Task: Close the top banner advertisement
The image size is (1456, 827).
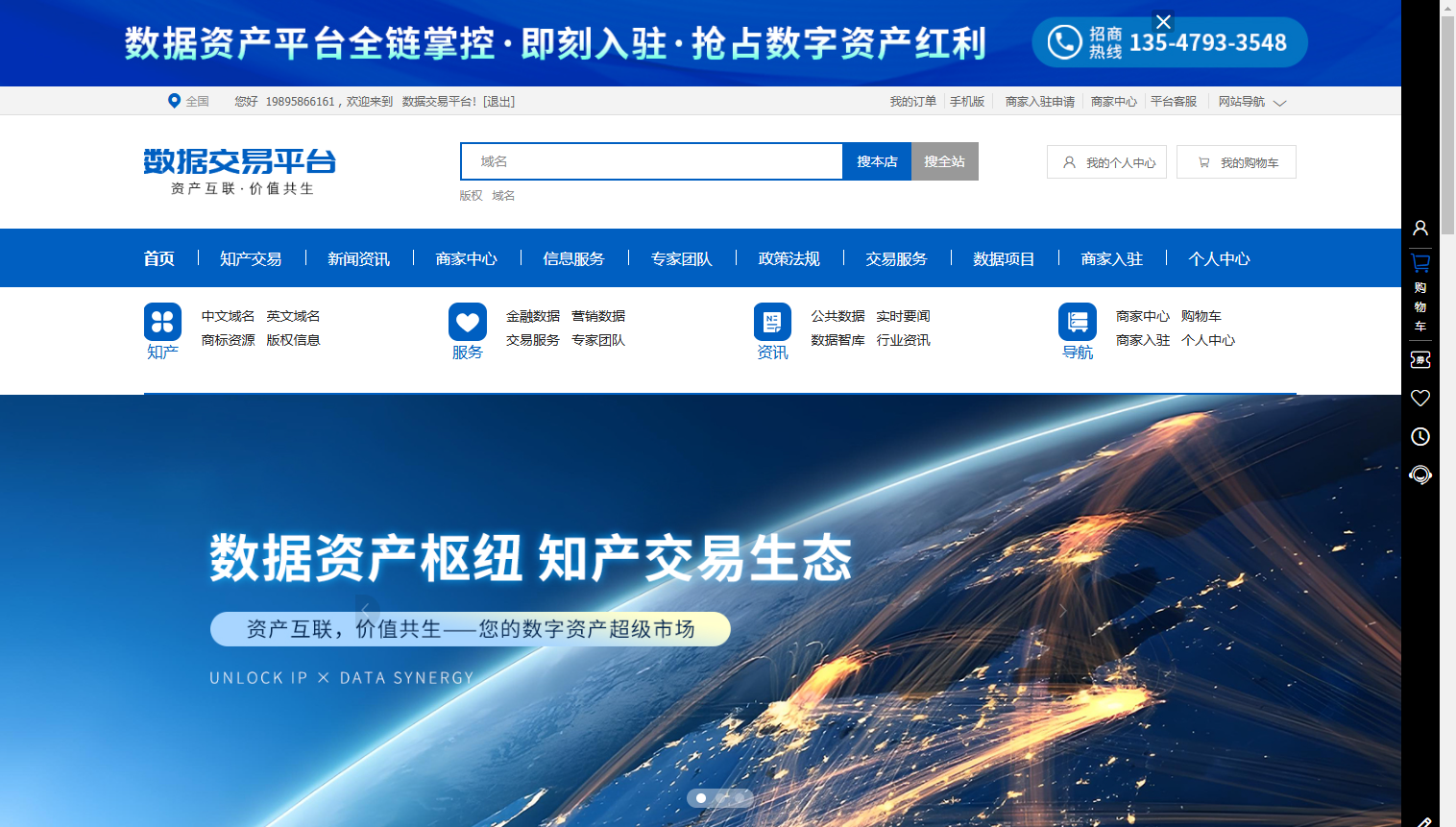Action: (x=1163, y=22)
